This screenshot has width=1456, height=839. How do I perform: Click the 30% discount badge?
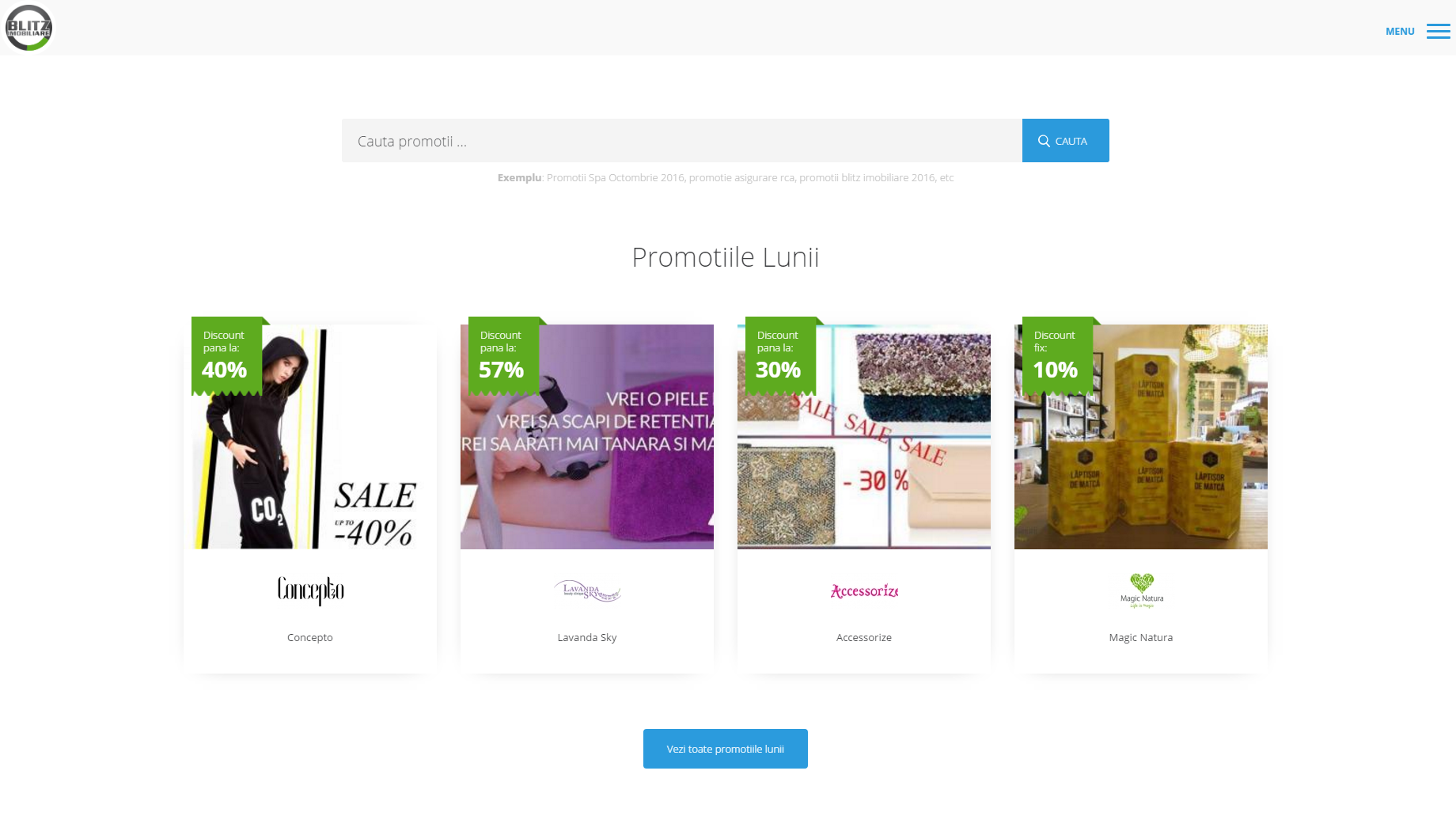point(781,355)
